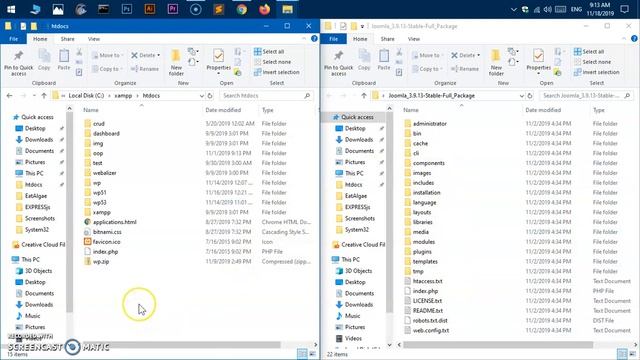Click Paste icon in htdocs window ribbon

pyautogui.click(x=64, y=60)
